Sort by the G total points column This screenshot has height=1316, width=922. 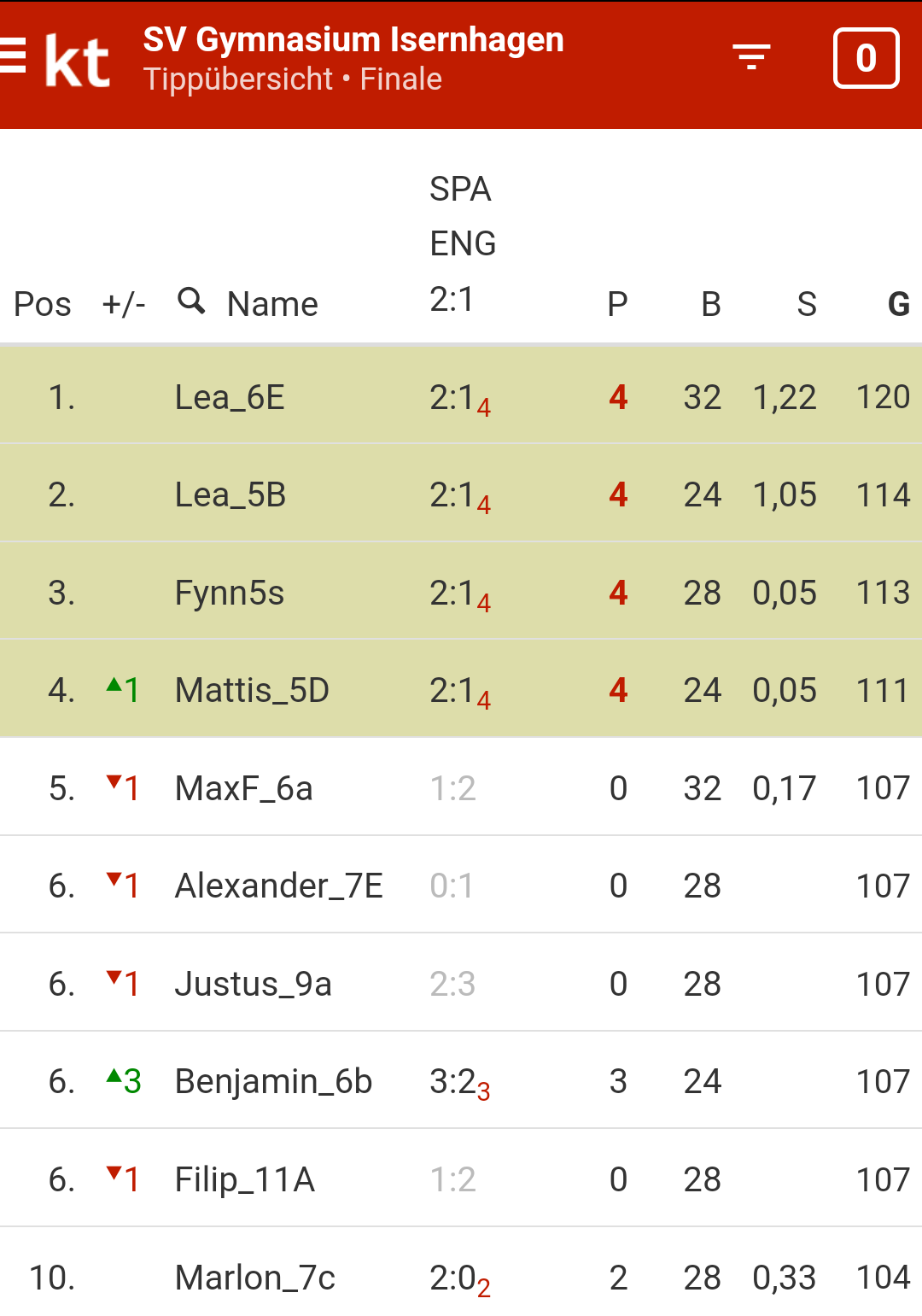[898, 304]
